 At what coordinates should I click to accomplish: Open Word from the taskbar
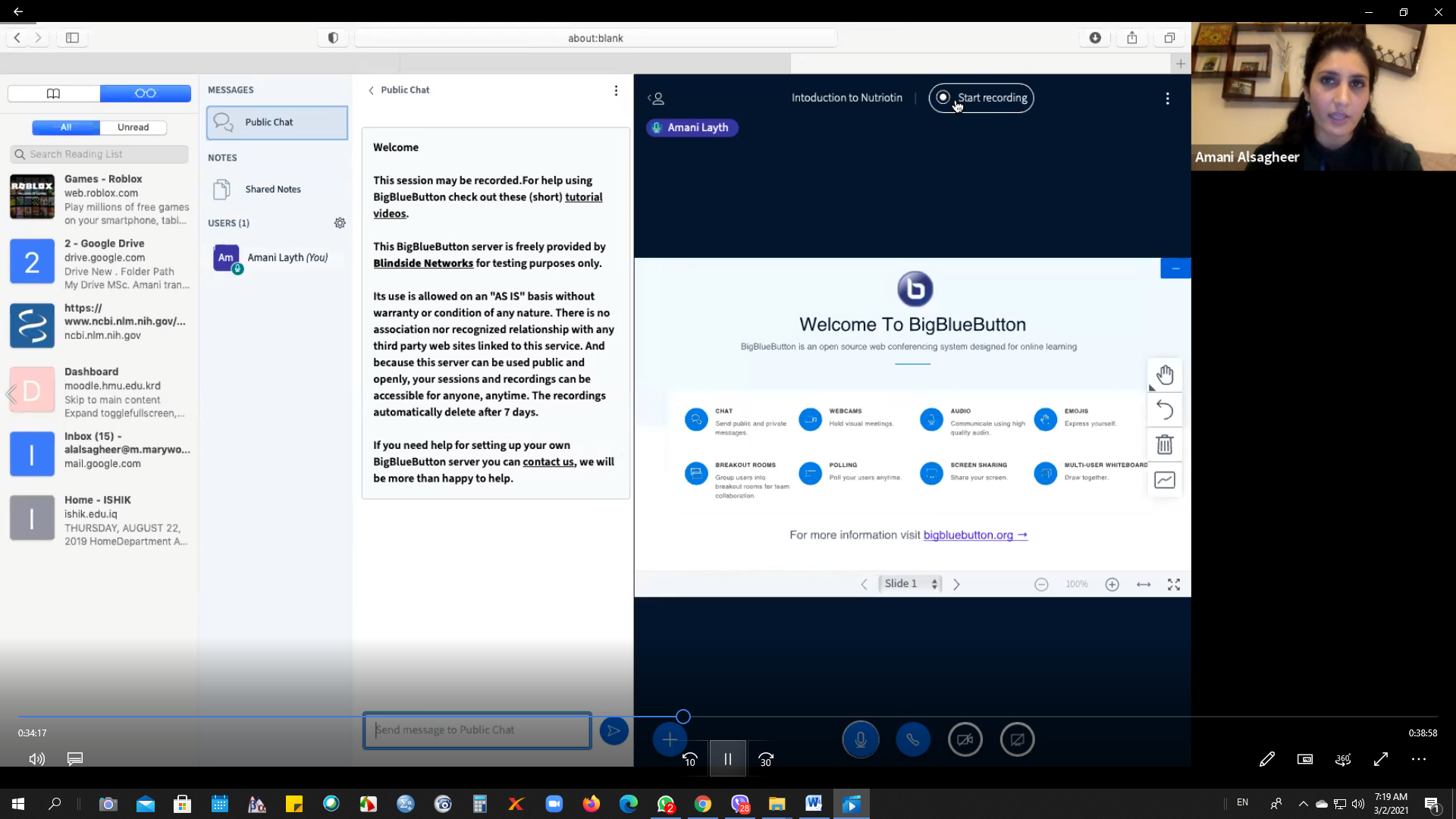[x=814, y=804]
